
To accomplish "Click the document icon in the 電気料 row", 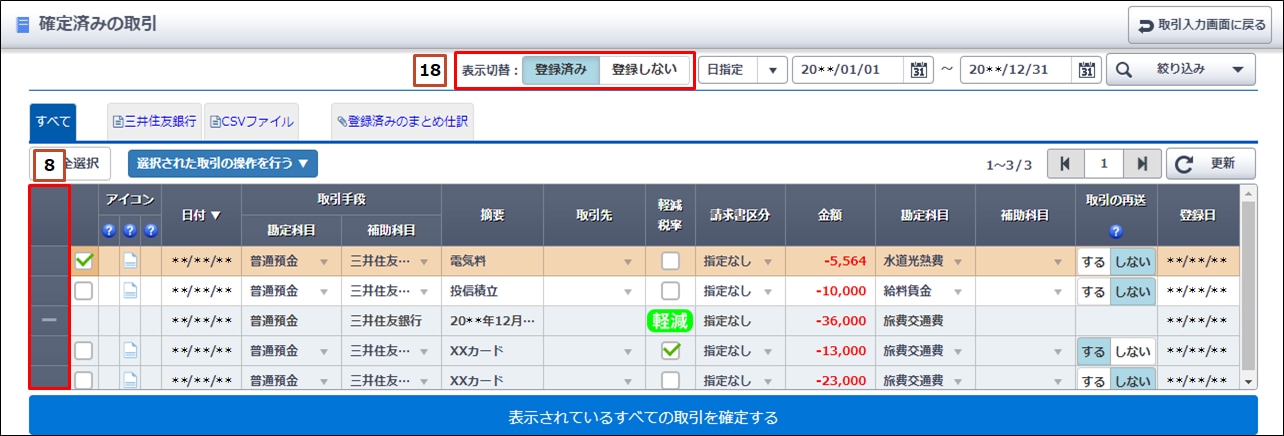I will [x=130, y=261].
